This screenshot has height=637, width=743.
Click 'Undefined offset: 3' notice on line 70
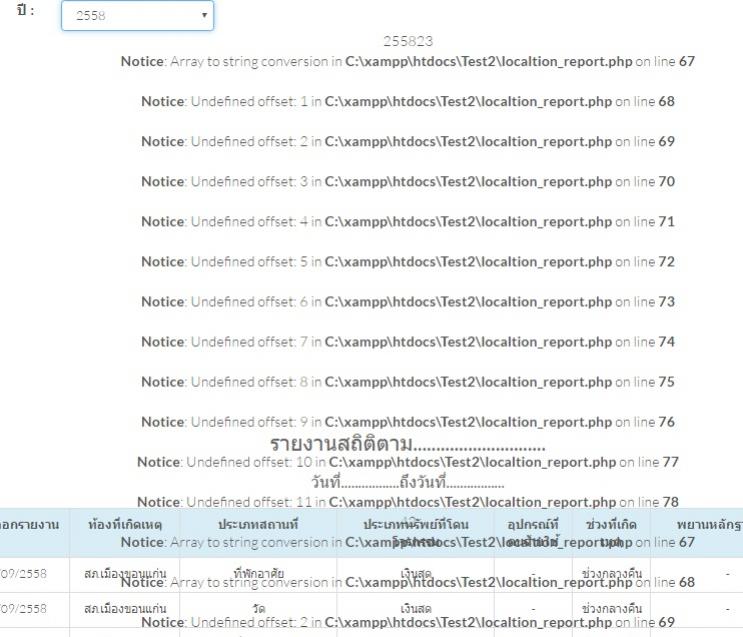408,182
